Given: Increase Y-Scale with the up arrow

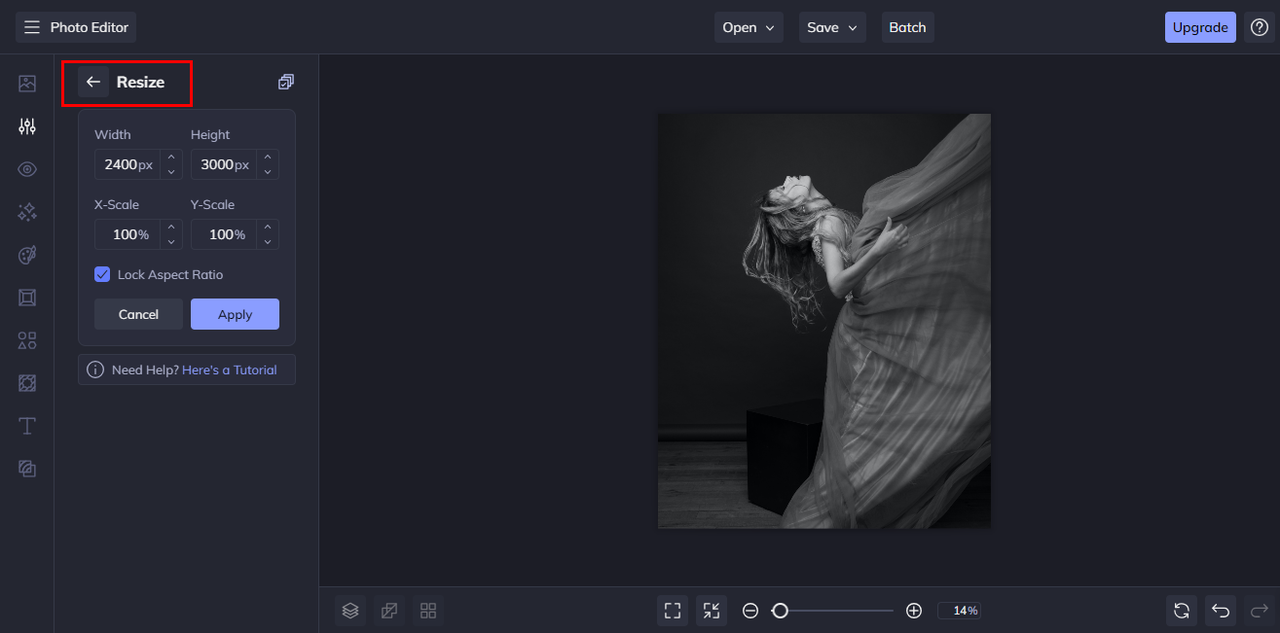Looking at the screenshot, I should pos(267,227).
